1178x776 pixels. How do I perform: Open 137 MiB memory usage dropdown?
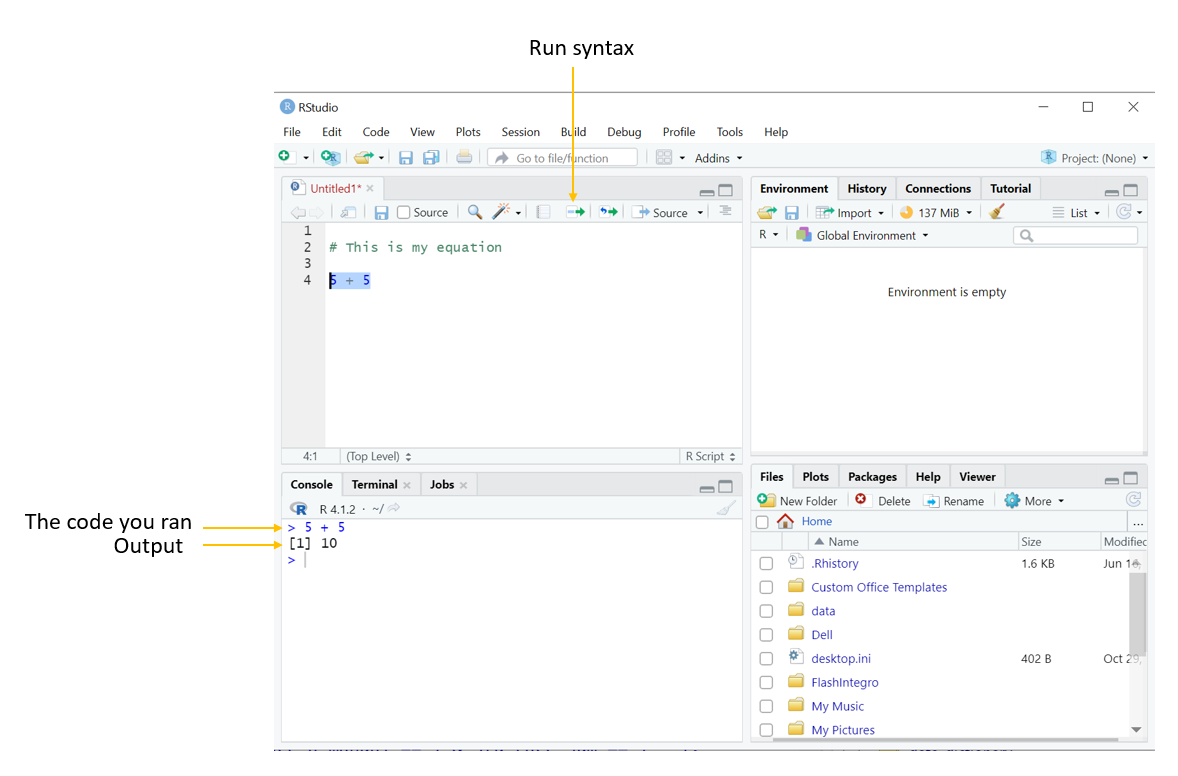[936, 213]
